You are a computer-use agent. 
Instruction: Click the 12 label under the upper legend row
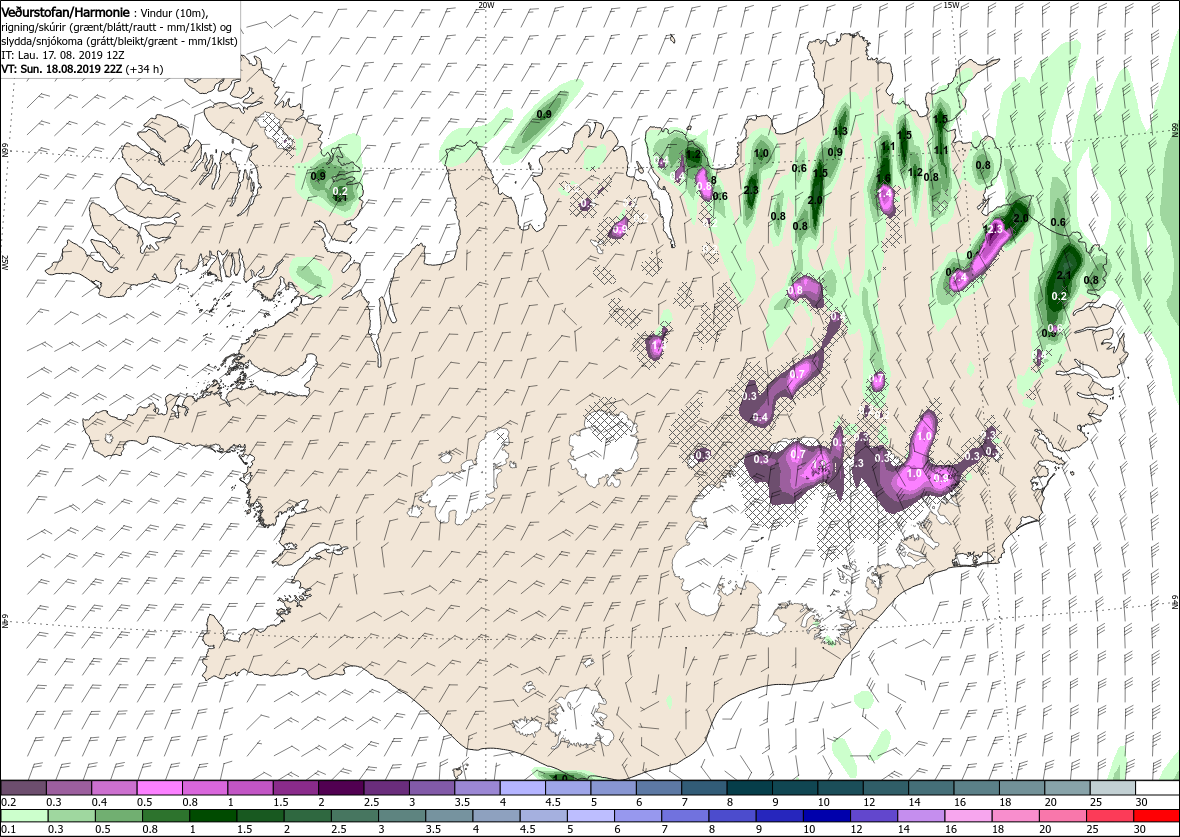click(x=869, y=802)
